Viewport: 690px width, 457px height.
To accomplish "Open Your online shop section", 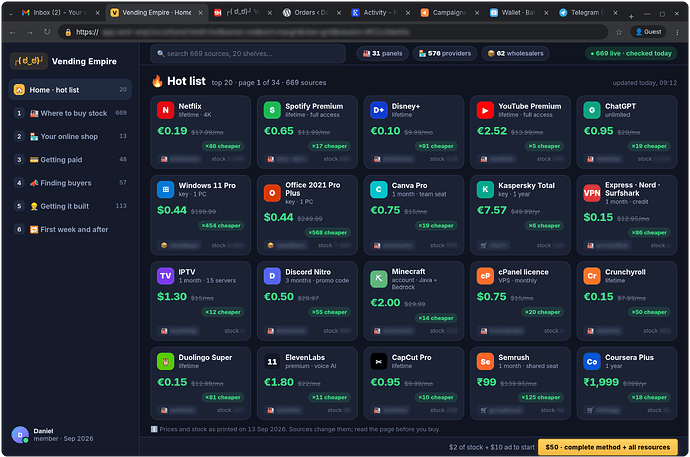I will tap(70, 136).
